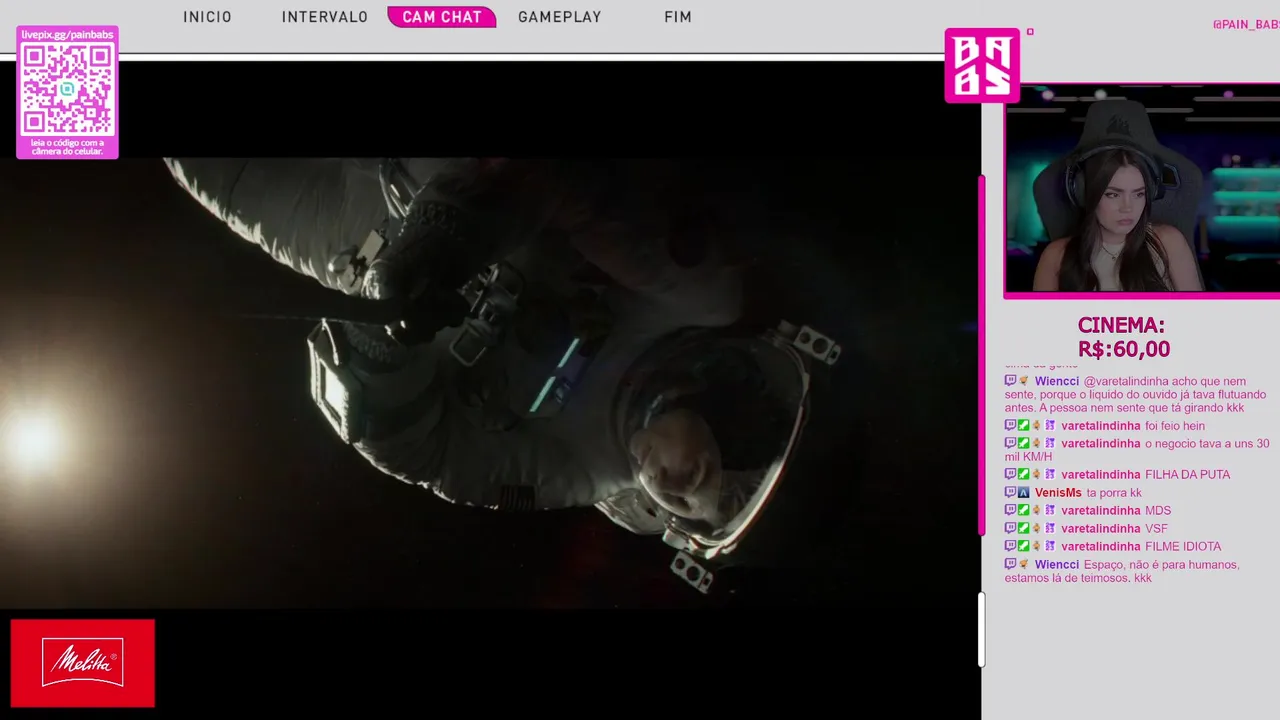Click Twitch badge on the "VSF" row

1010,529
